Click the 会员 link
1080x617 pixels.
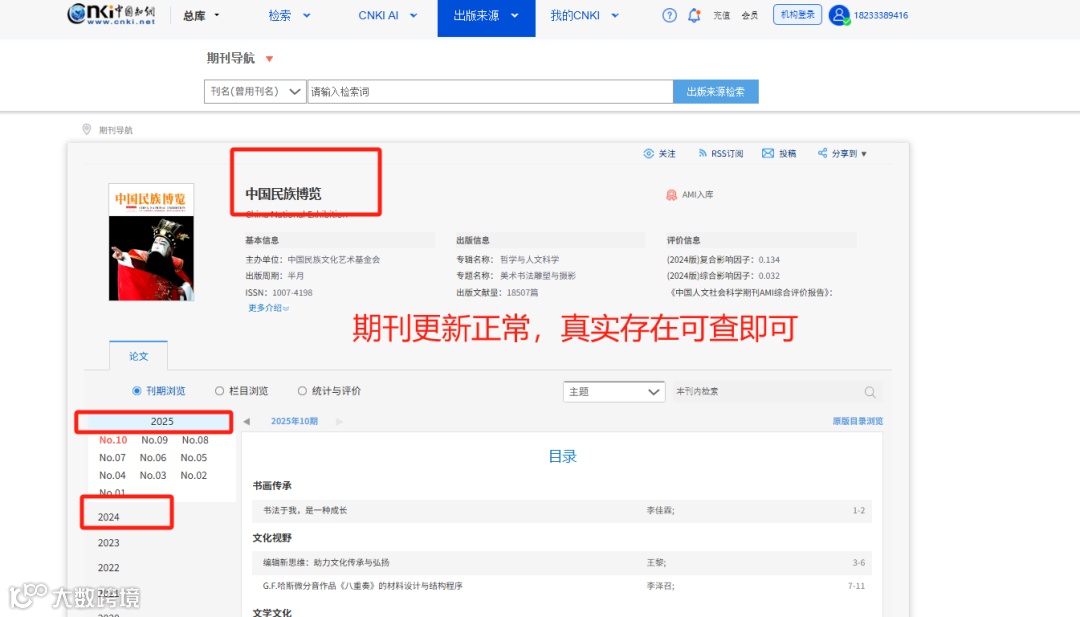749,15
